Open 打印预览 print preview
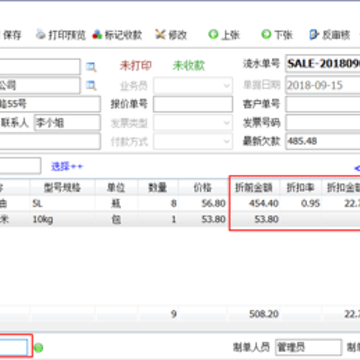 [x=61, y=35]
